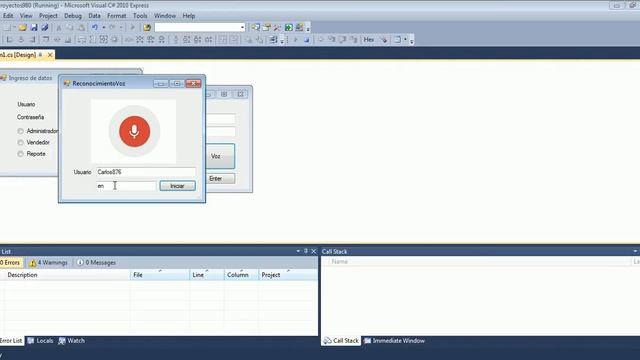Toggle Hex display in the debug toolbar
The image size is (640, 360).
[369, 40]
